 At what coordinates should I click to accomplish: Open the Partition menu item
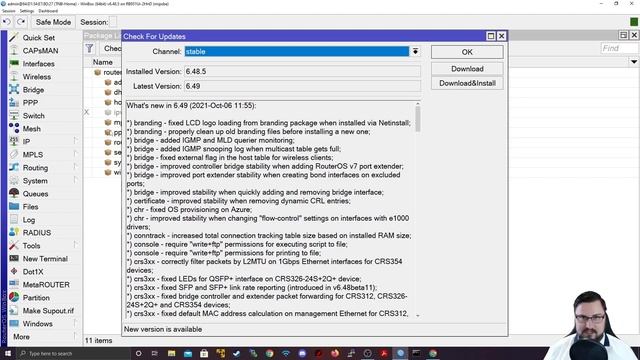tap(36, 298)
